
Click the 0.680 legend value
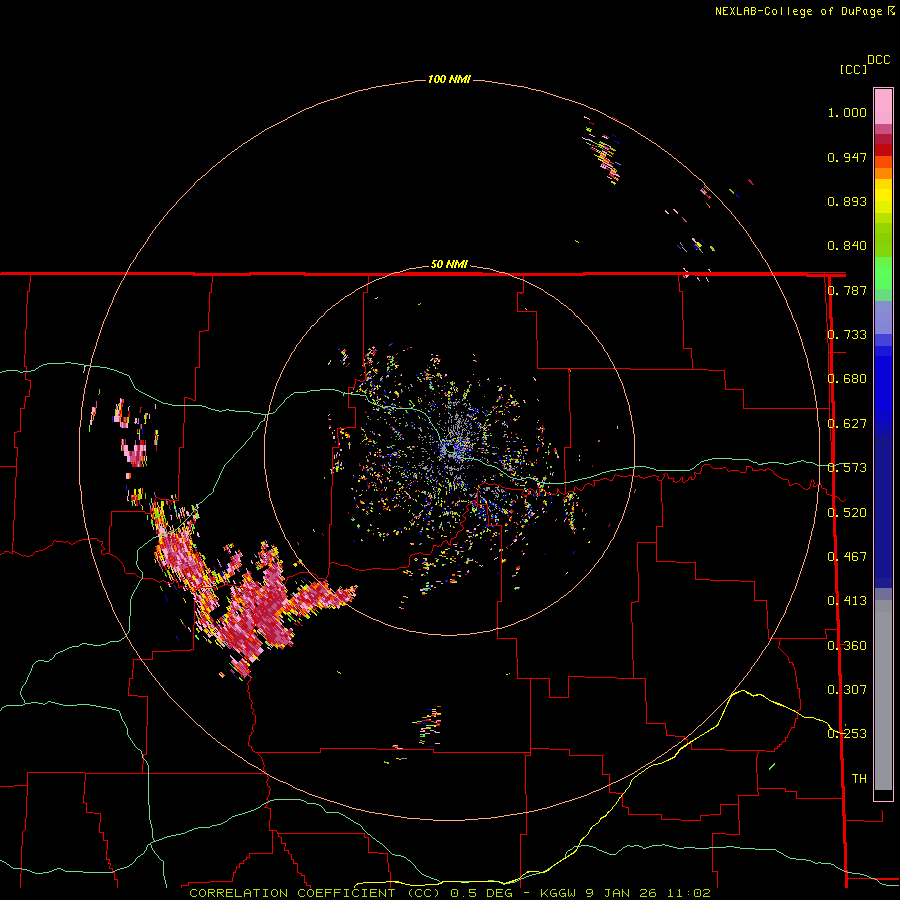[x=847, y=379]
